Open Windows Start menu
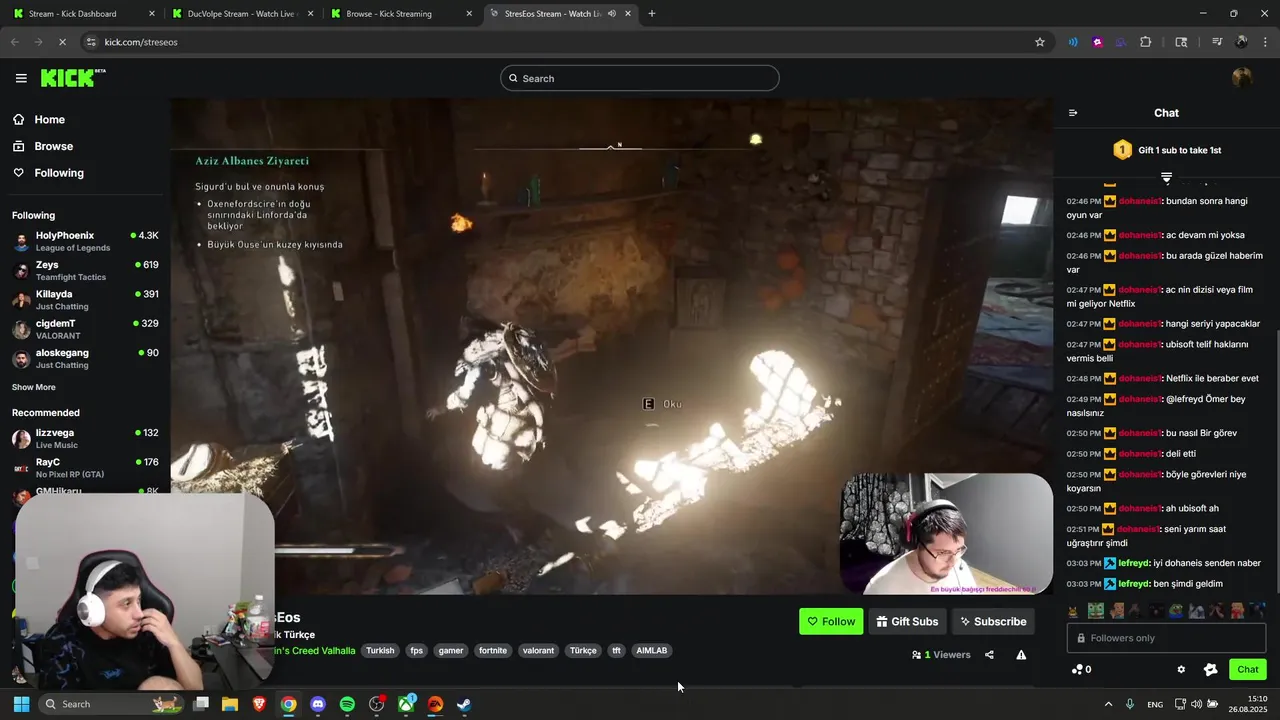The image size is (1280, 720). [21, 704]
